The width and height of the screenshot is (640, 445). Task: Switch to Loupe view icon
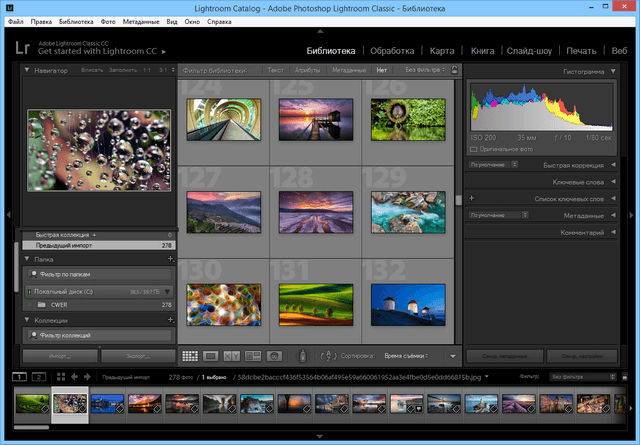[x=211, y=355]
